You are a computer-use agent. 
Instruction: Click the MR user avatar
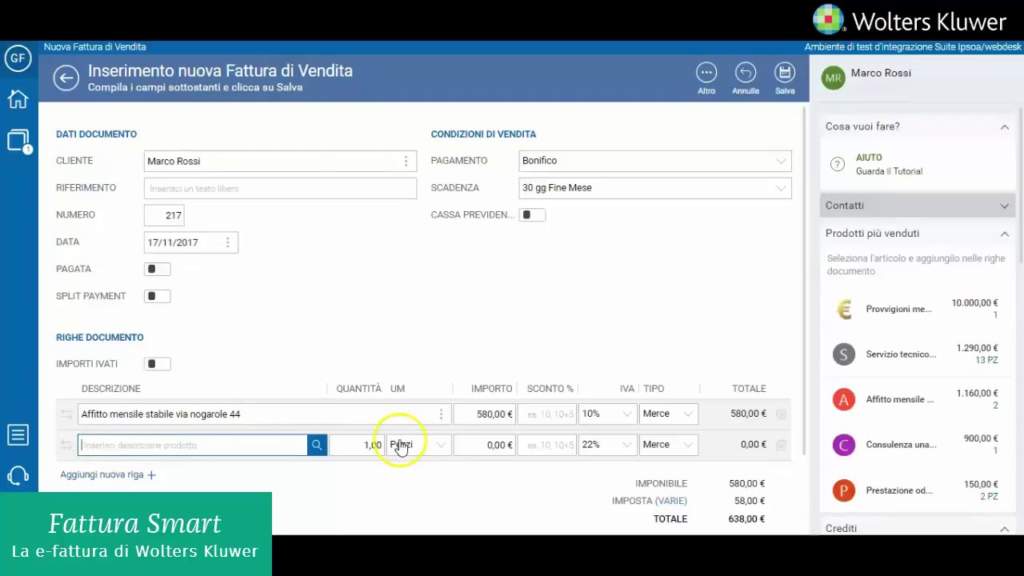(x=833, y=78)
